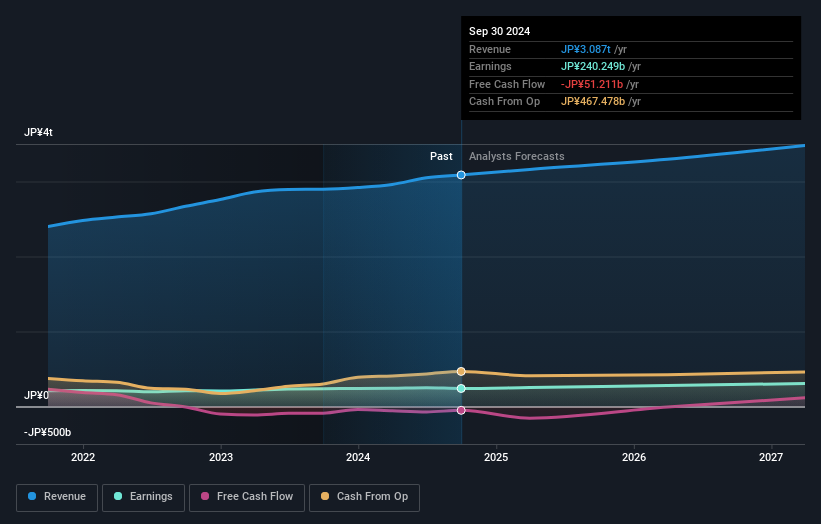Click the Cash From Op row label in tooltip
The width and height of the screenshot is (821, 524).
point(504,102)
